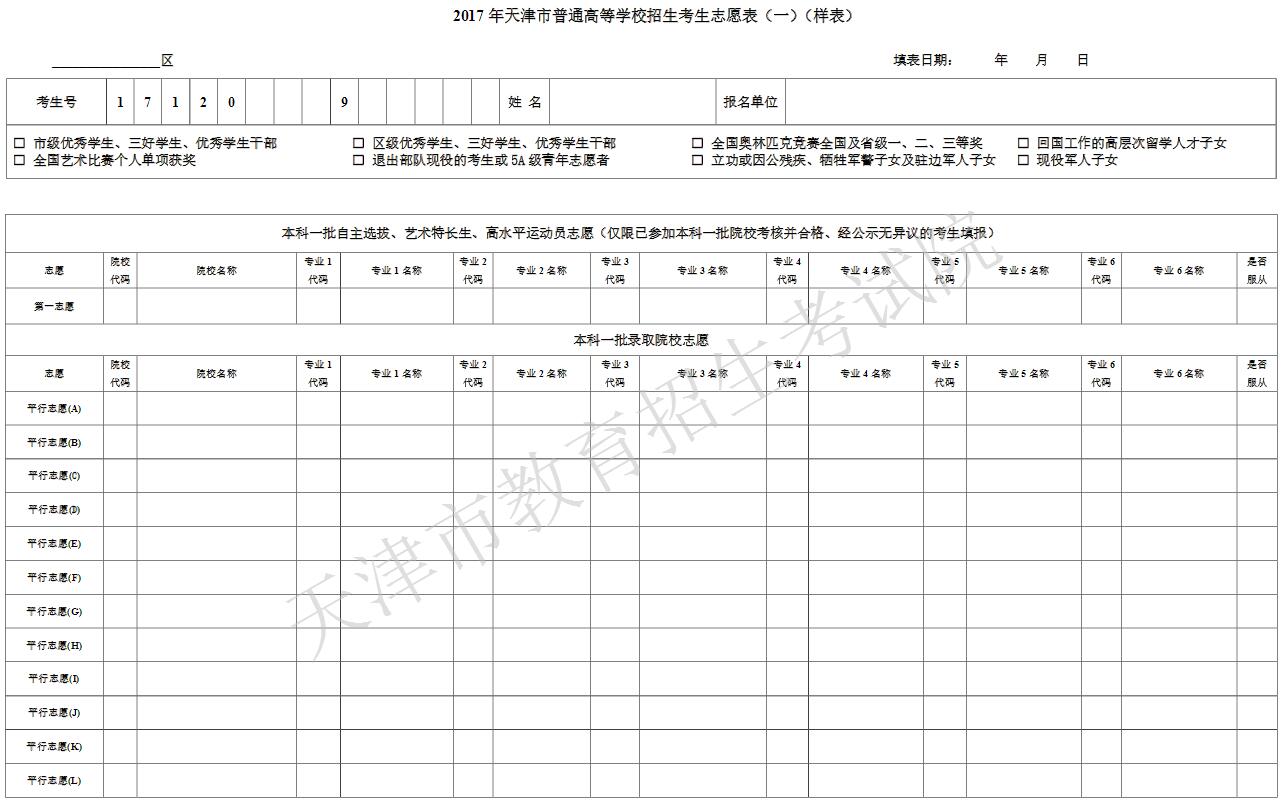1284x802 pixels.
Task: Click the 本科一批录取院校志愿 section header
Action: pyautogui.click(x=641, y=340)
